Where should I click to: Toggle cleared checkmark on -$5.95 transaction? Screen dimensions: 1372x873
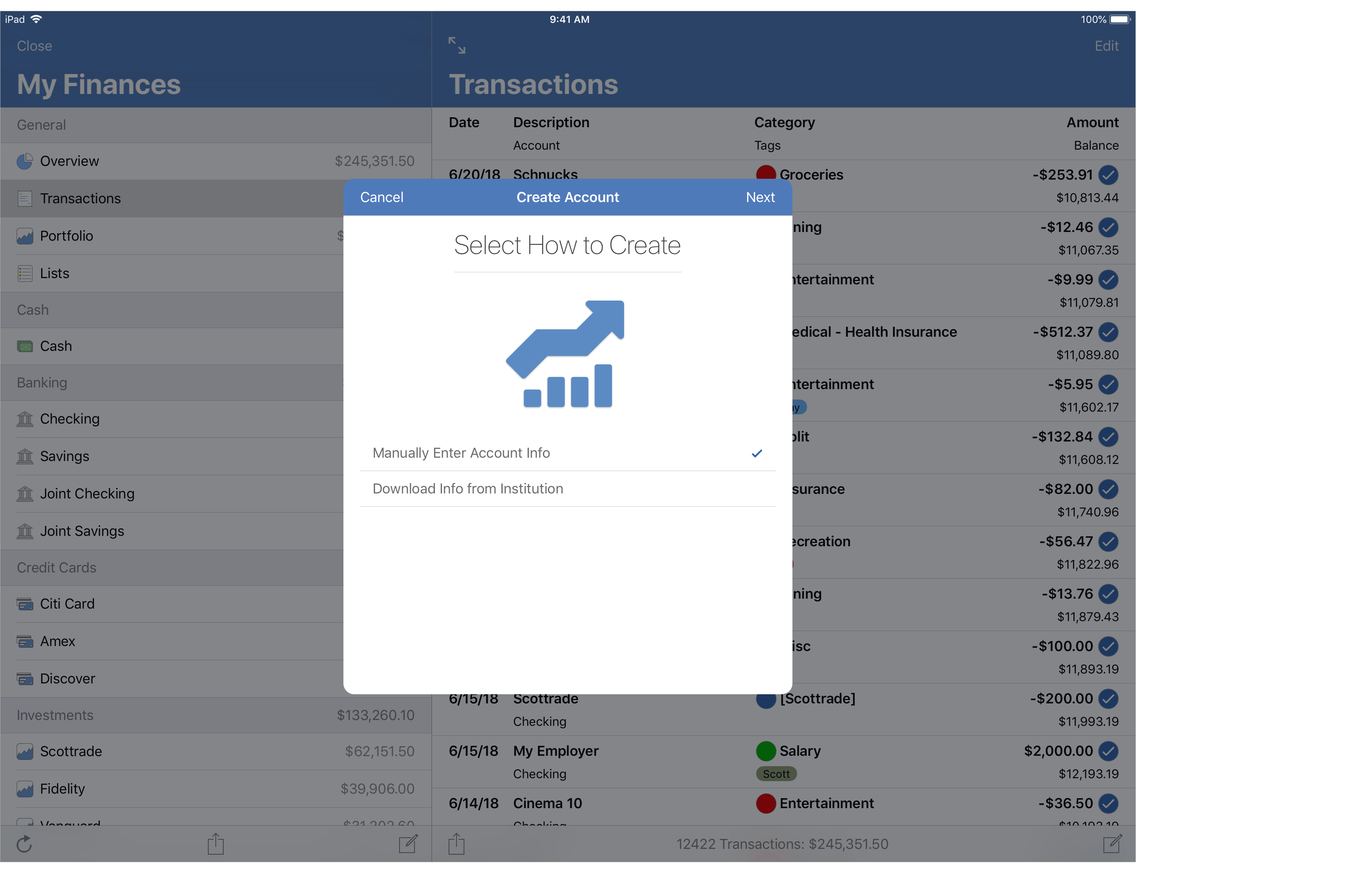1108,385
